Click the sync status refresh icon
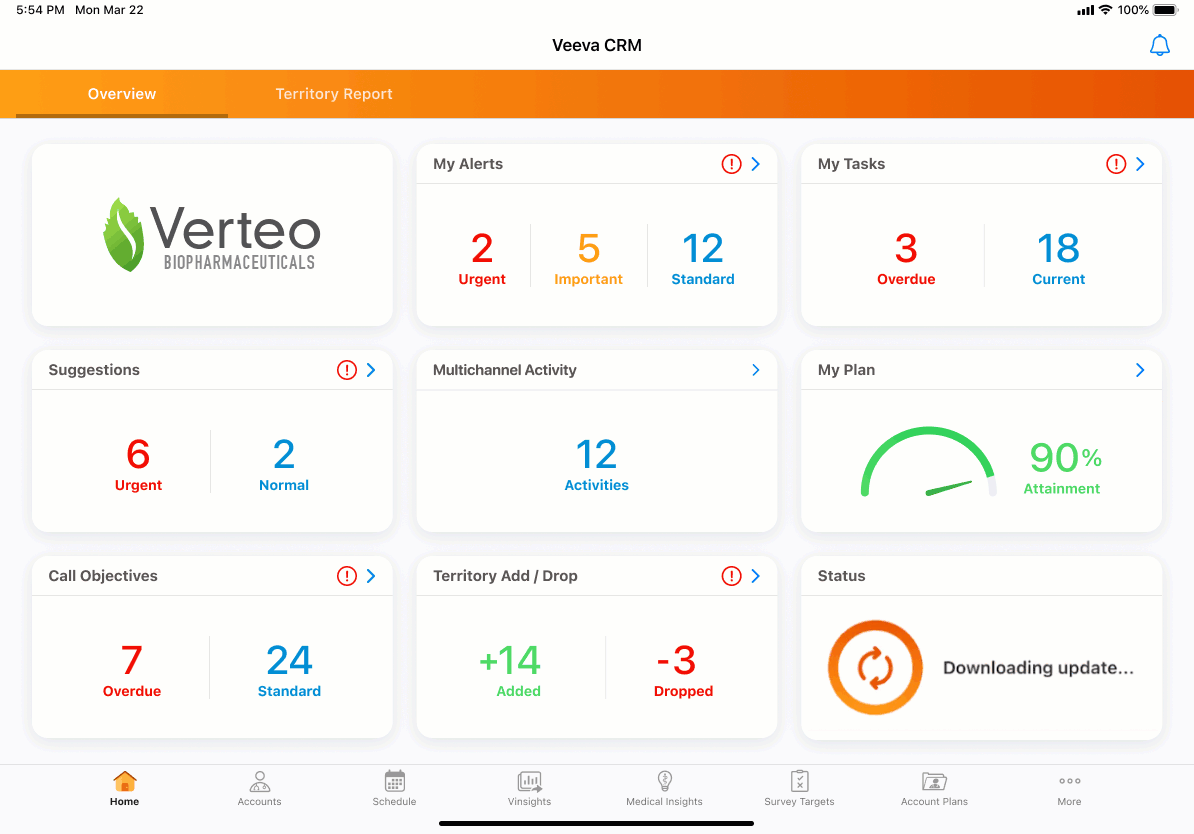This screenshot has width=1194, height=834. coord(875,668)
